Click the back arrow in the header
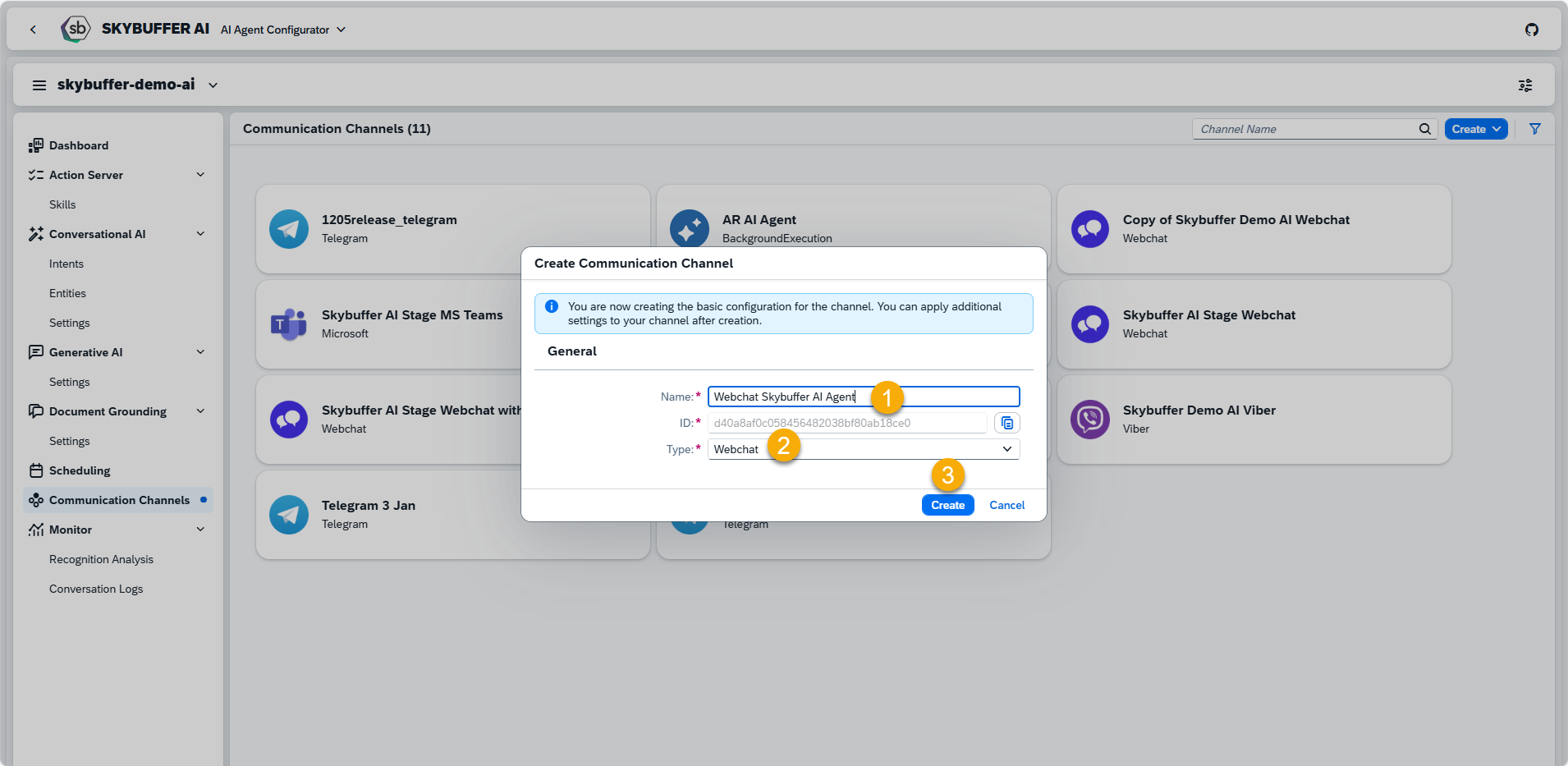 point(33,30)
